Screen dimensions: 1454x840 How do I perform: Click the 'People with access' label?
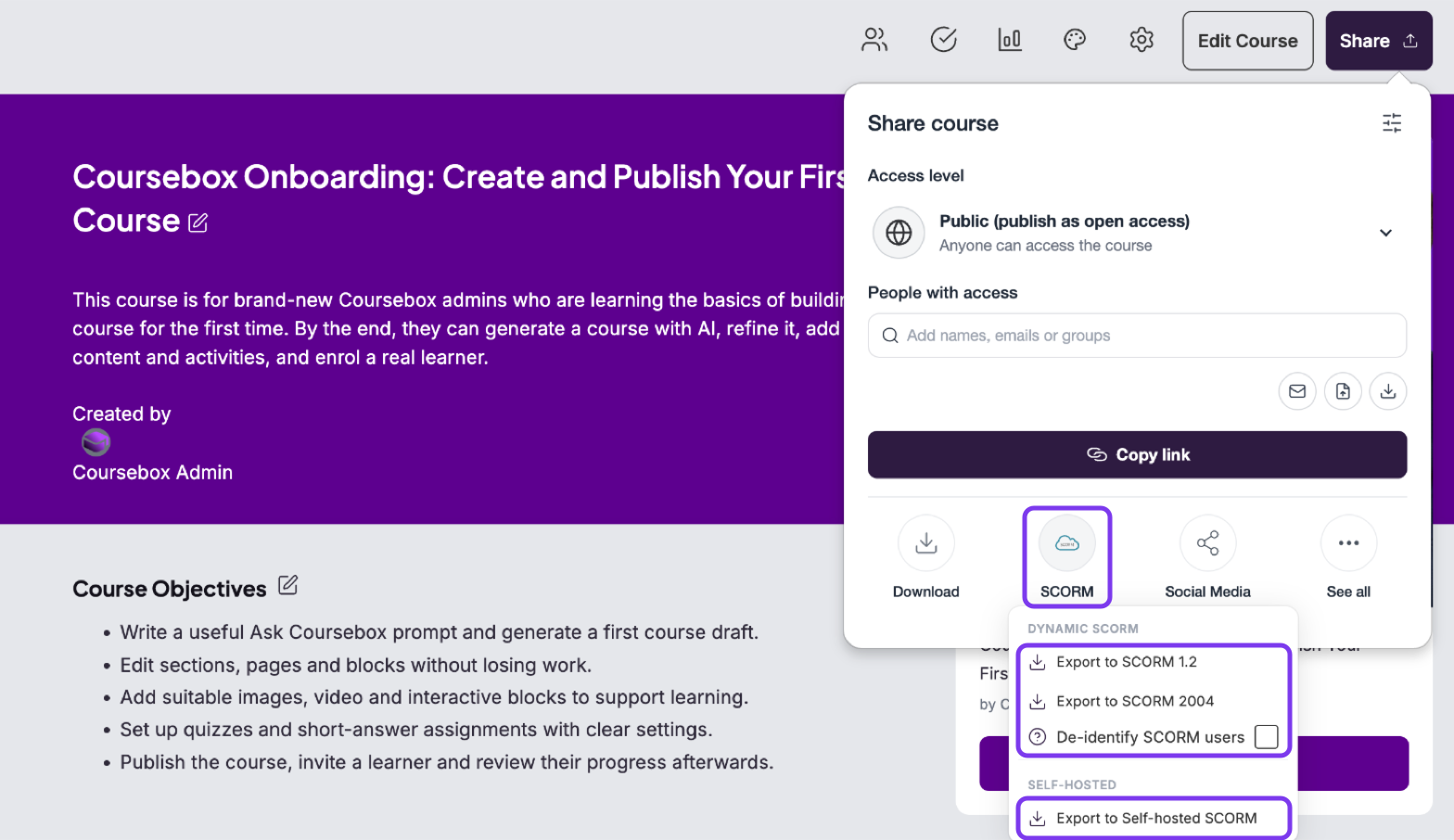[943, 293]
